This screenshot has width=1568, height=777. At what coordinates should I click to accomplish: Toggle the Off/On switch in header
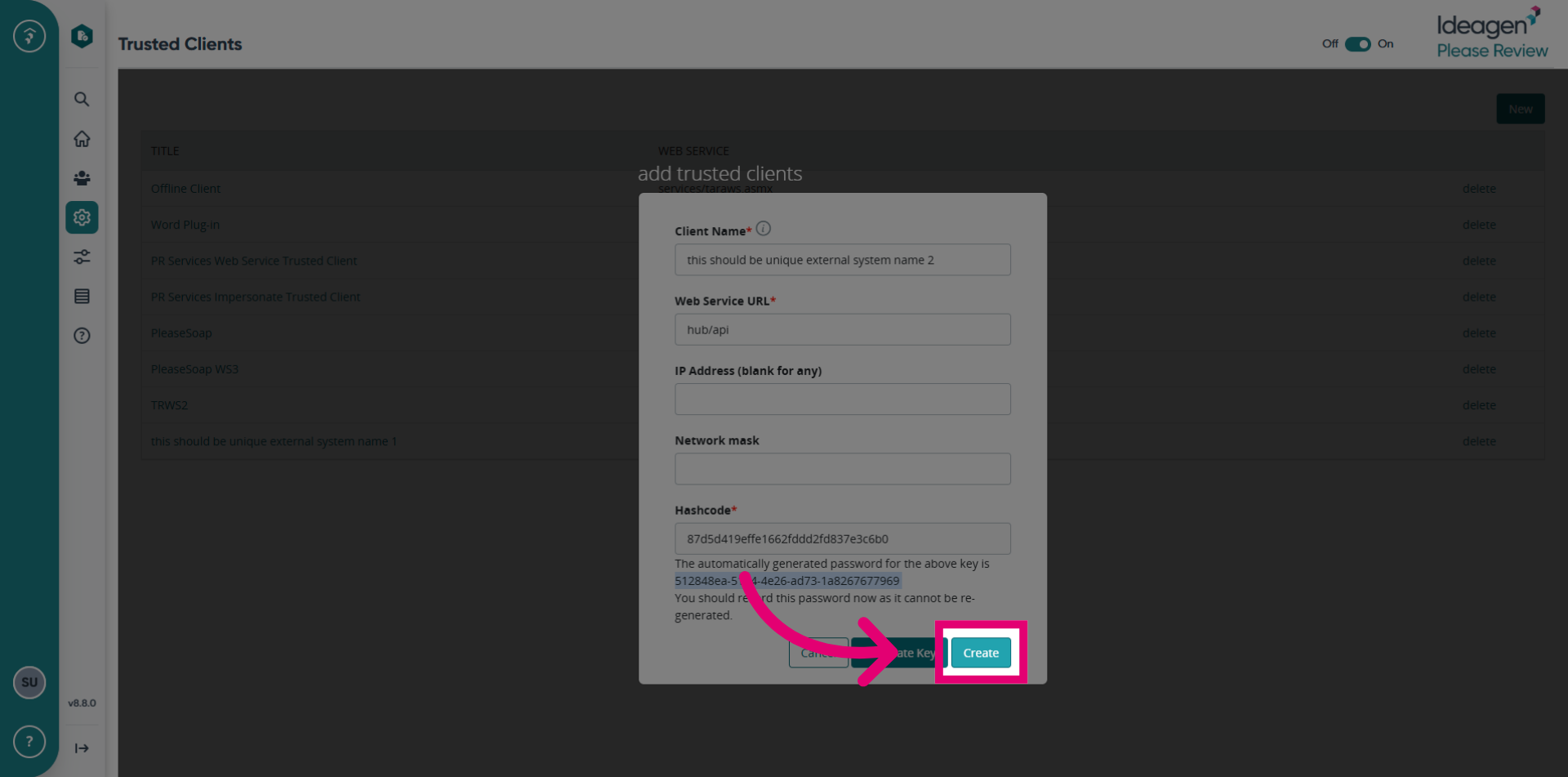[x=1357, y=44]
